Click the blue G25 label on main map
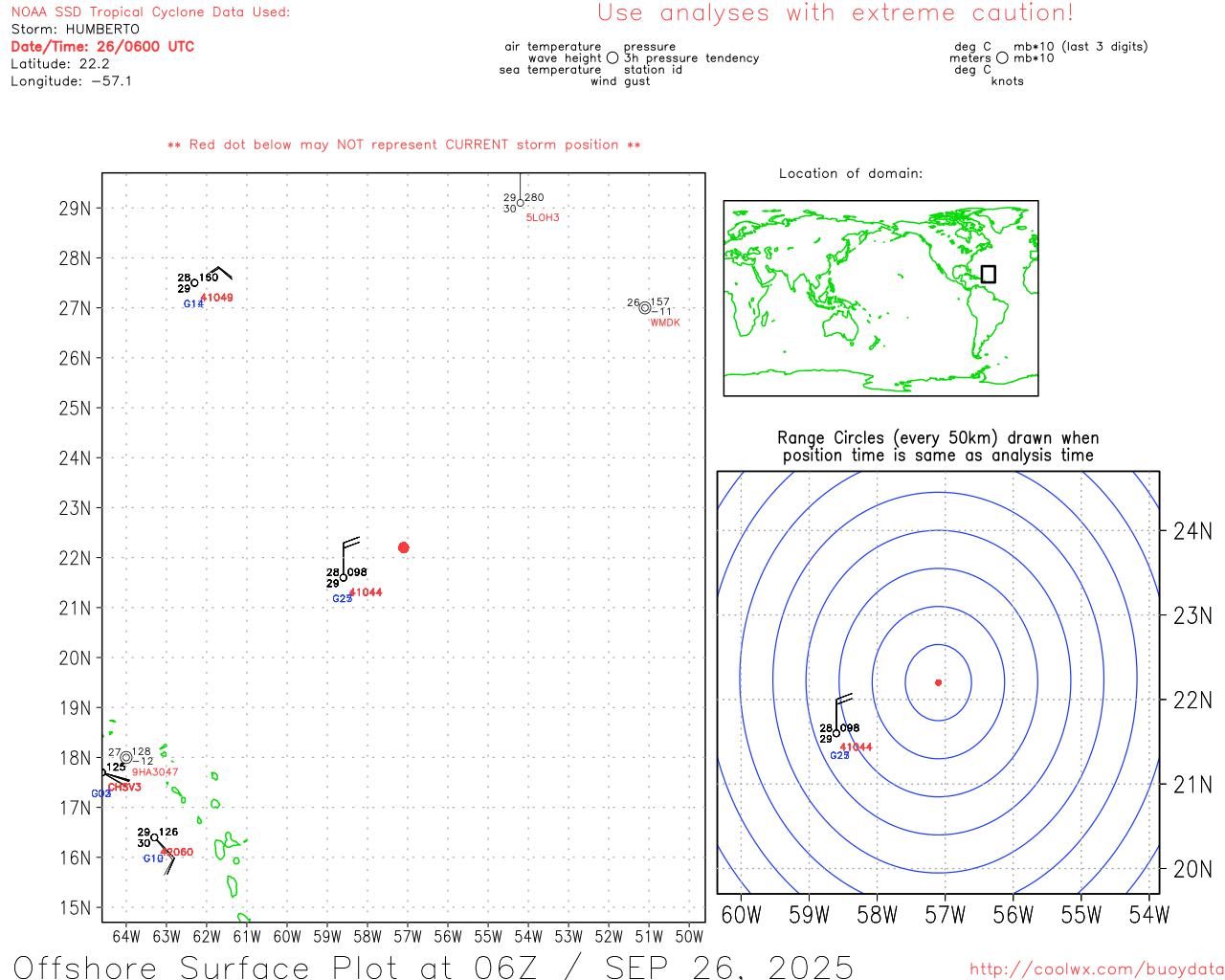Image resolution: width=1225 pixels, height=980 pixels. tap(342, 599)
